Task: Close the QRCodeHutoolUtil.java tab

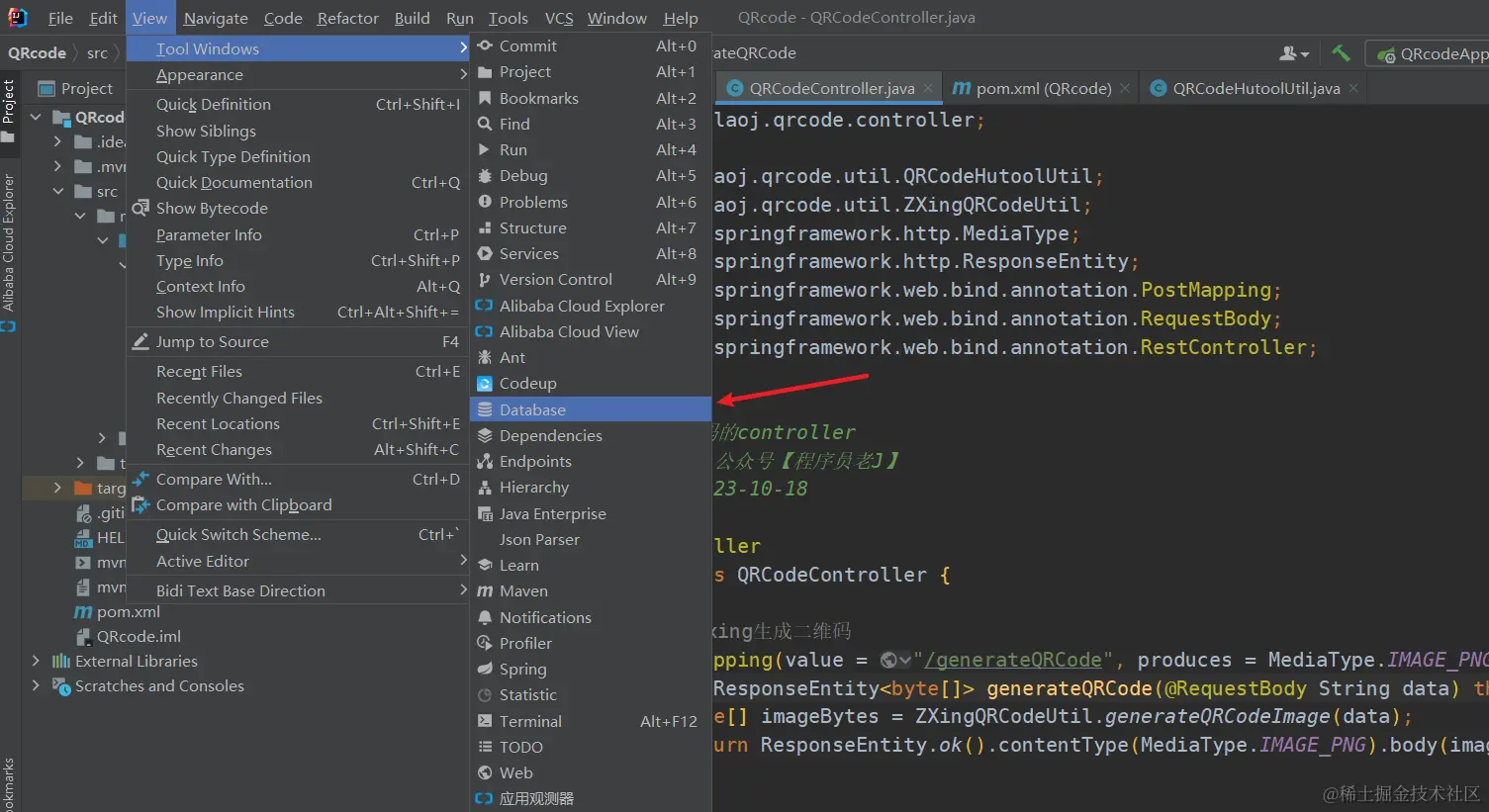Action: [x=1353, y=88]
